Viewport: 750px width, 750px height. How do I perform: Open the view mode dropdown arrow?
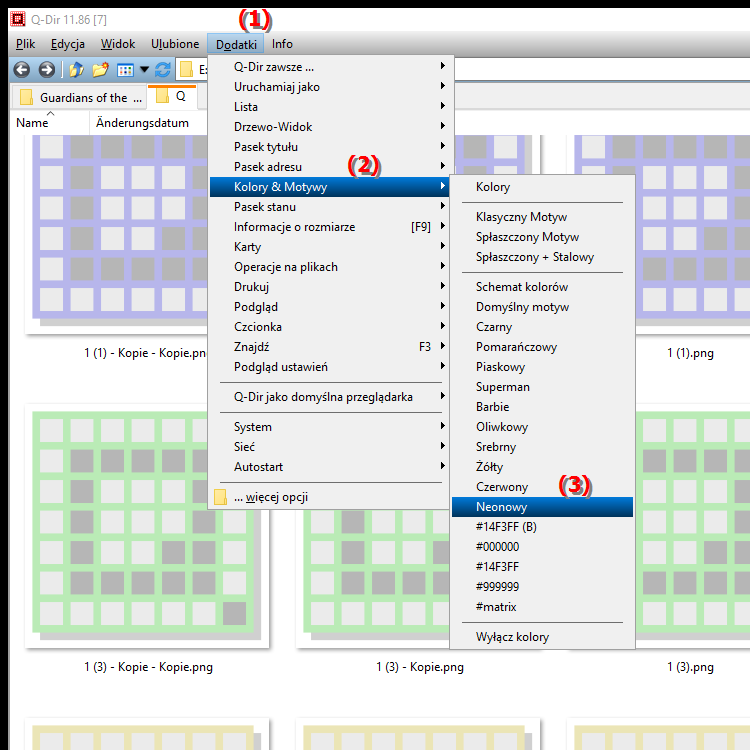pos(144,70)
